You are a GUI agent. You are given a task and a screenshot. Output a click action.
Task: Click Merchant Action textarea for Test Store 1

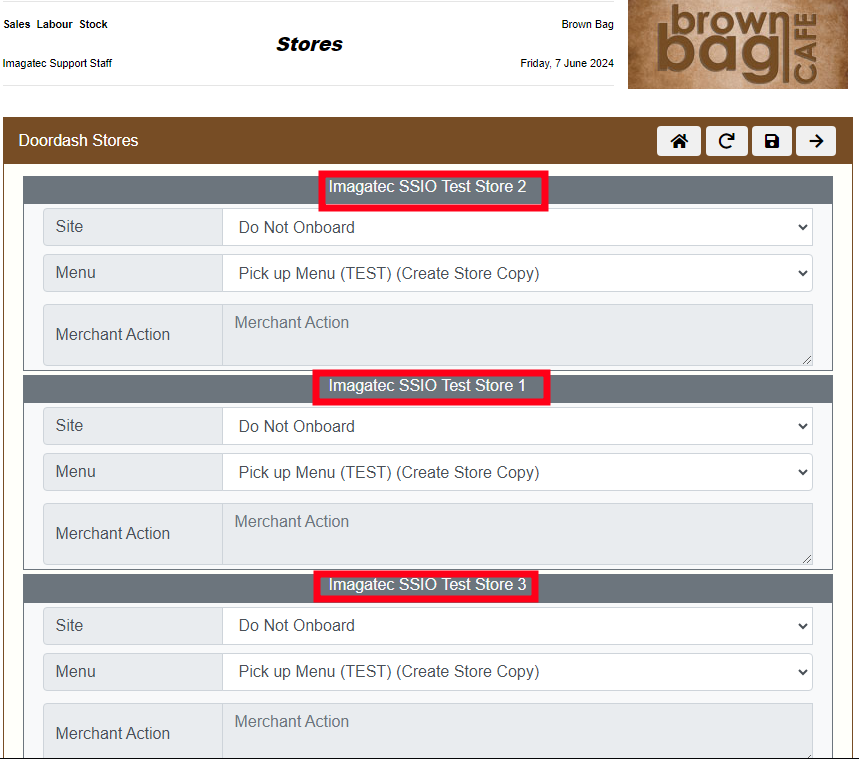(517, 534)
